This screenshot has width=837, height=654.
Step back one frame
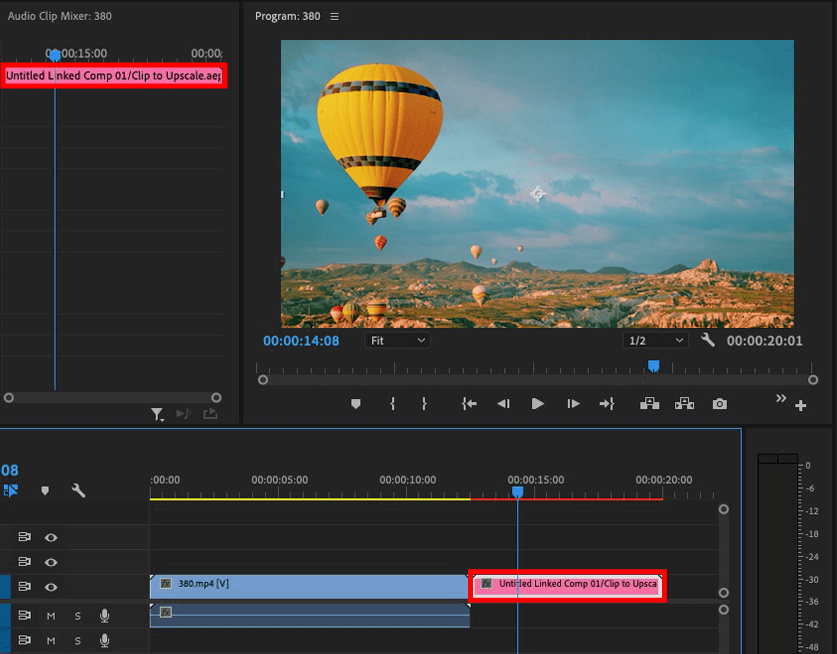point(503,404)
